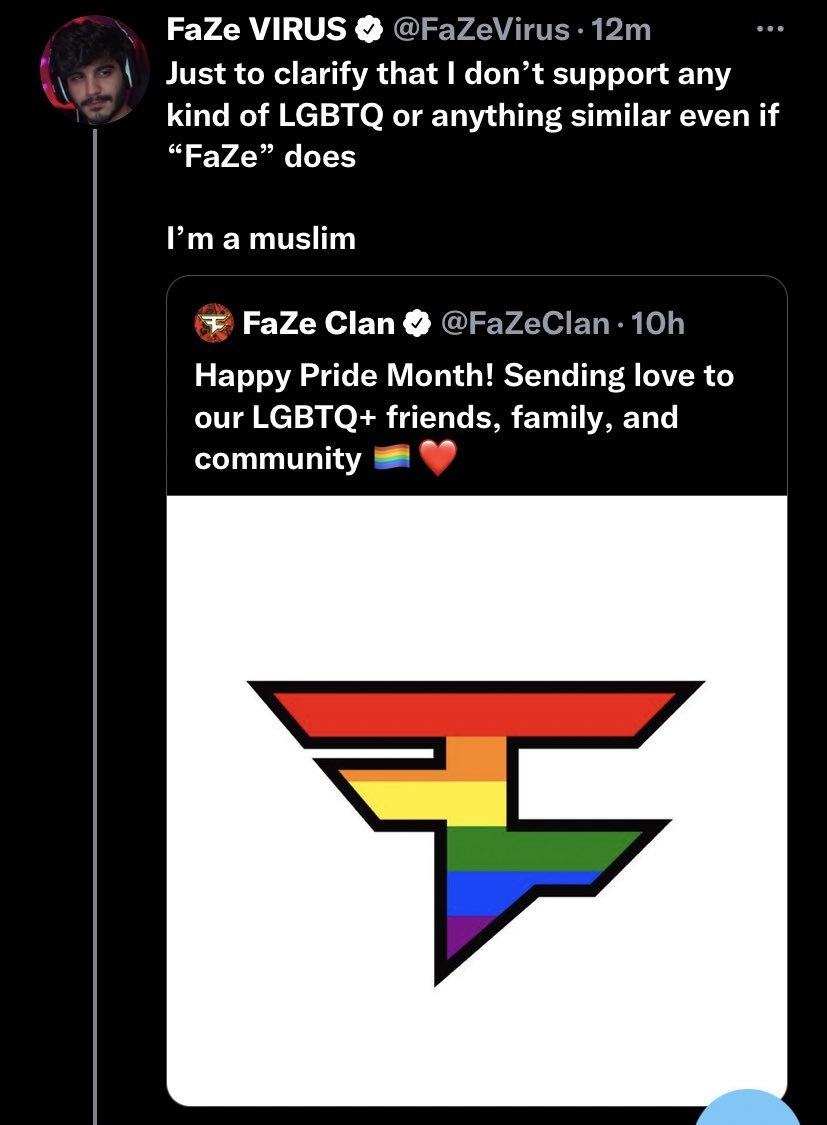Click verified badge next to FaZe VIRUS
Viewport: 827px width, 1125px height.
coord(368,30)
